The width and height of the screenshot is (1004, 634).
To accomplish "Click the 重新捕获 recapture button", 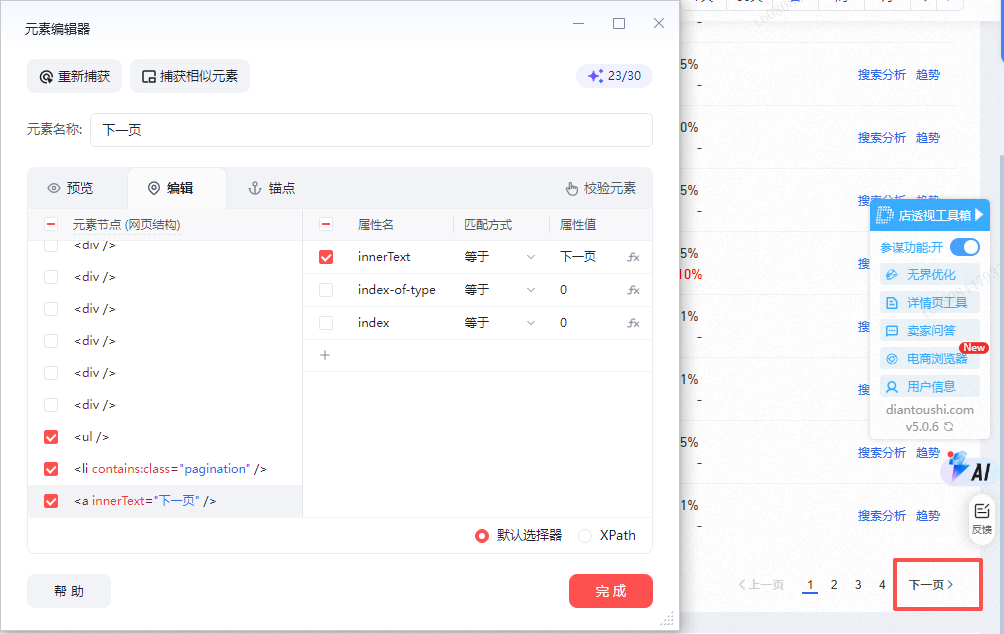I will pyautogui.click(x=74, y=76).
